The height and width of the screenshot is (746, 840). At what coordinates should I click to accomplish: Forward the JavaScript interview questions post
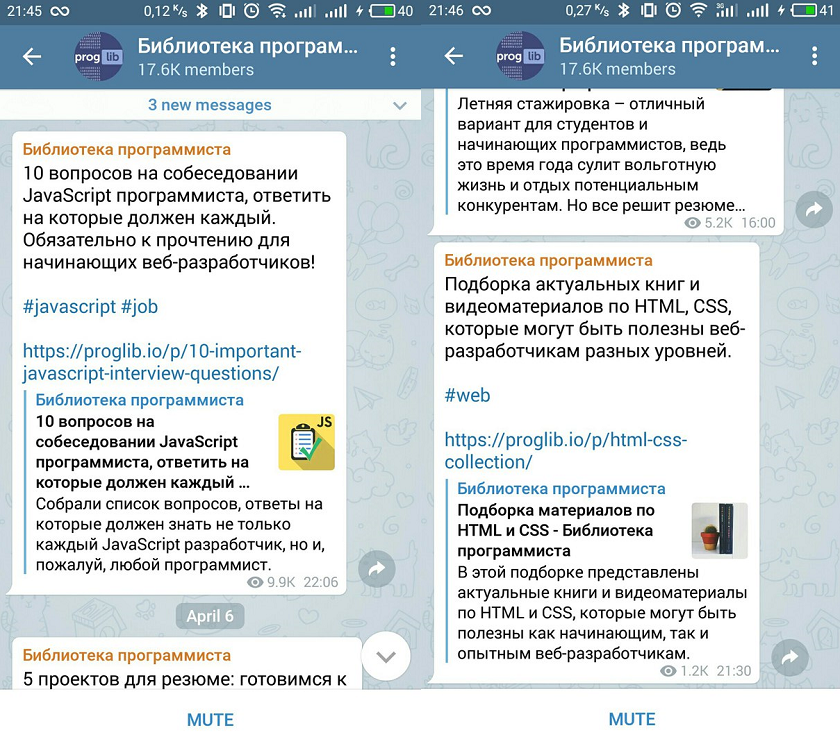point(377,569)
